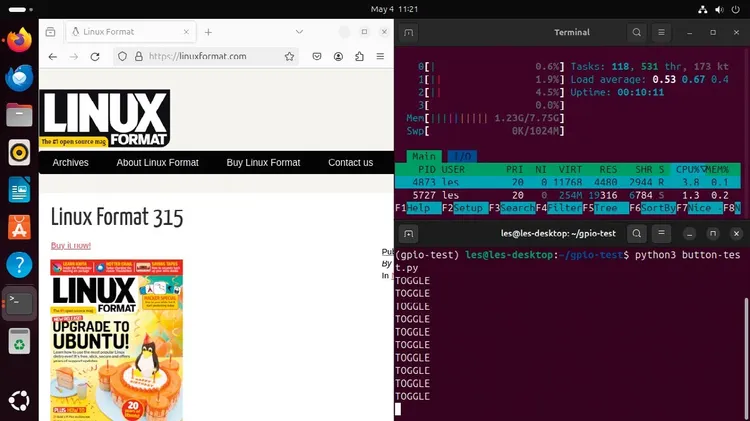Open Firefox View recent browsing icon
The width and height of the screenshot is (750, 421).
coord(50,32)
